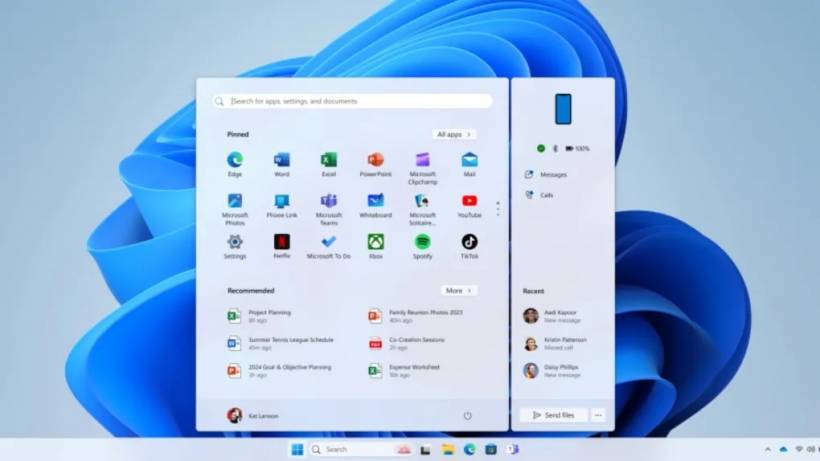
Task: Launch Microsoft Teams
Action: [328, 209]
